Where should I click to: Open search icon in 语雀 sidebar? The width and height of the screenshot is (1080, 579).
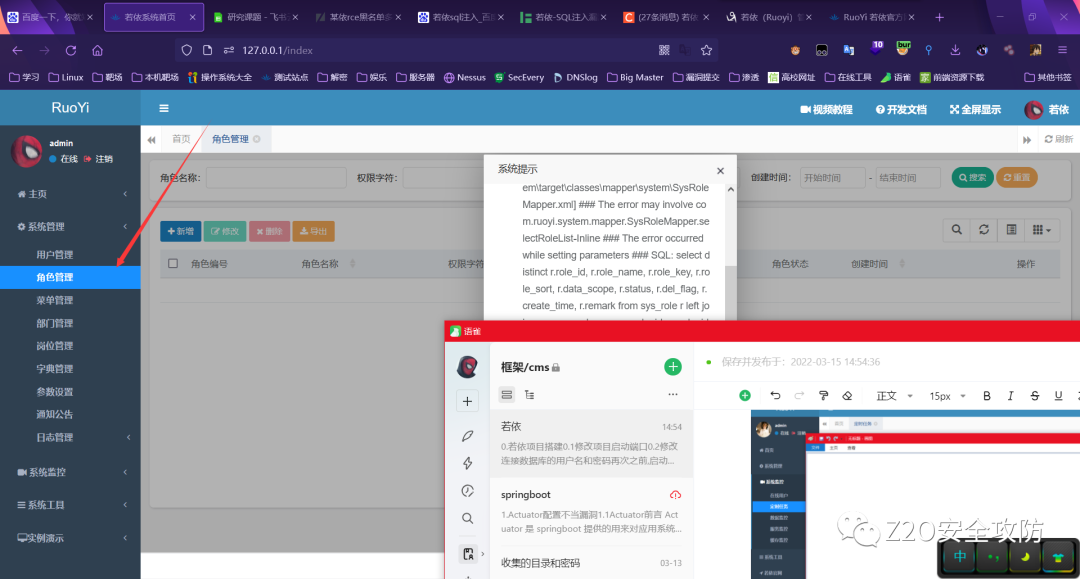pos(467,518)
